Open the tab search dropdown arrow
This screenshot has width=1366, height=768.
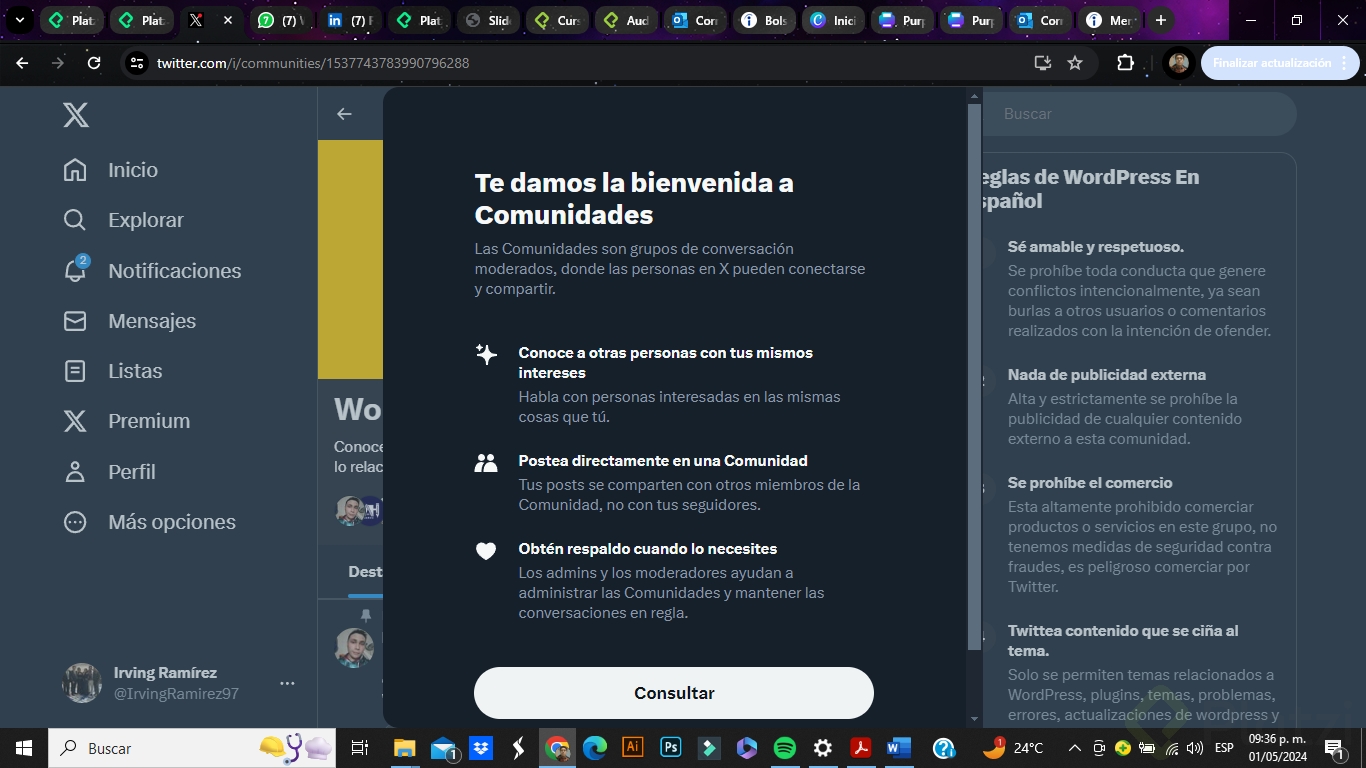(19, 20)
